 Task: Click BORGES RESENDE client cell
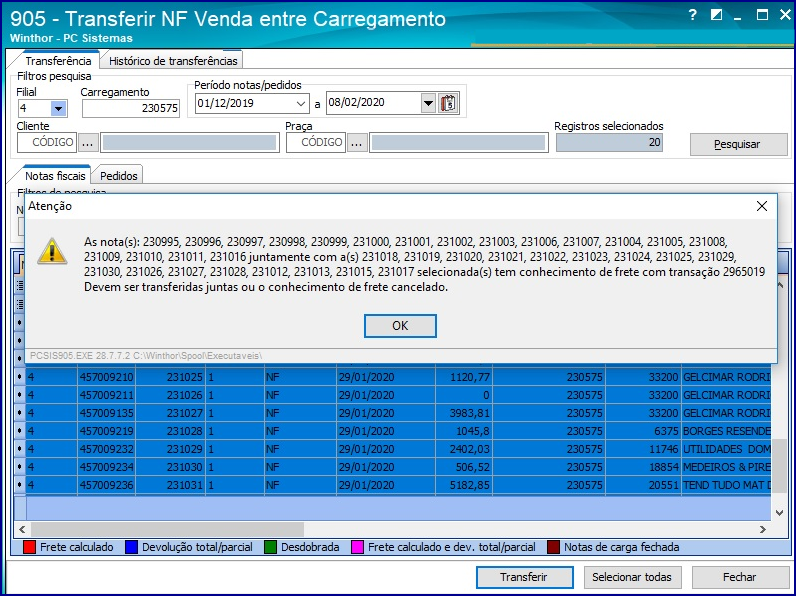pyautogui.click(x=726, y=431)
